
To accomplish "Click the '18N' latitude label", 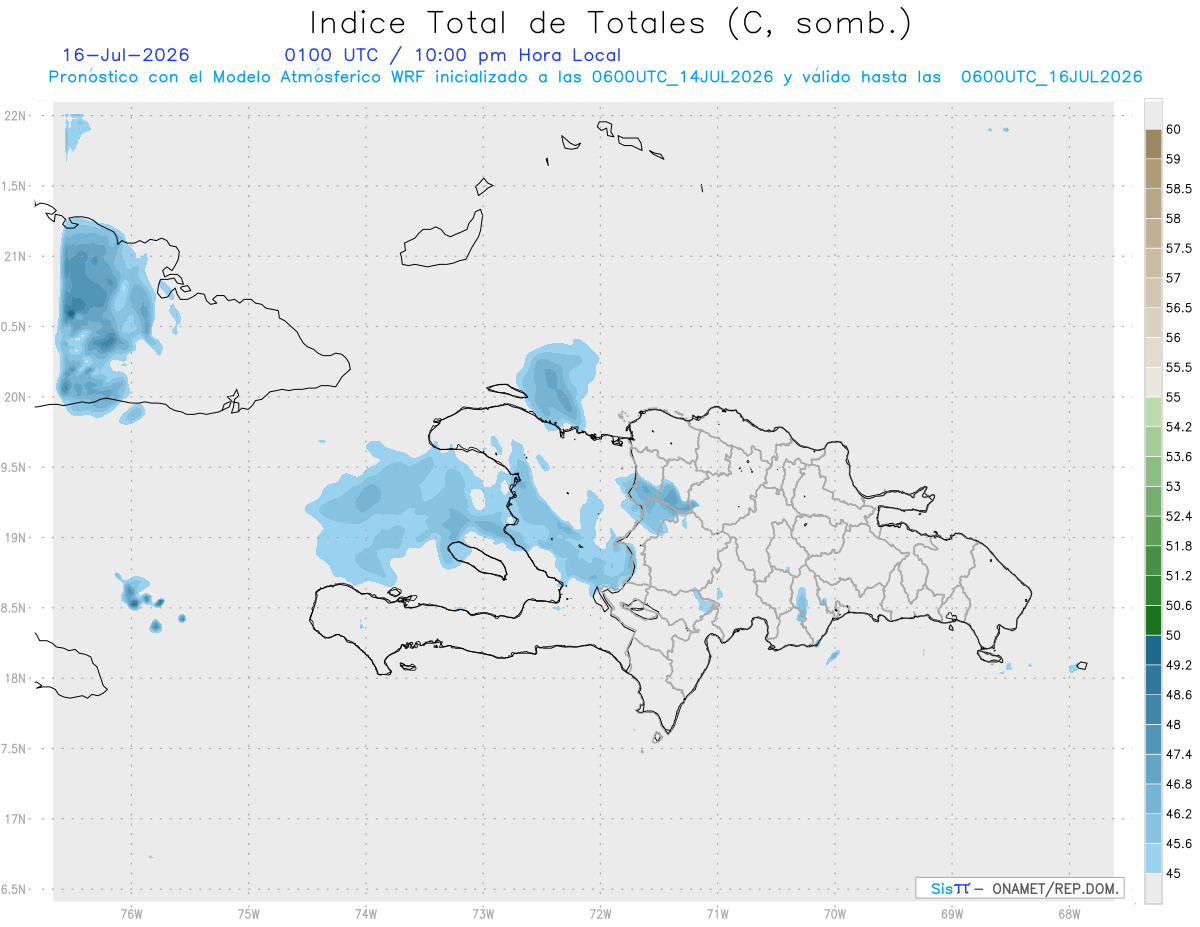I will [x=16, y=679].
